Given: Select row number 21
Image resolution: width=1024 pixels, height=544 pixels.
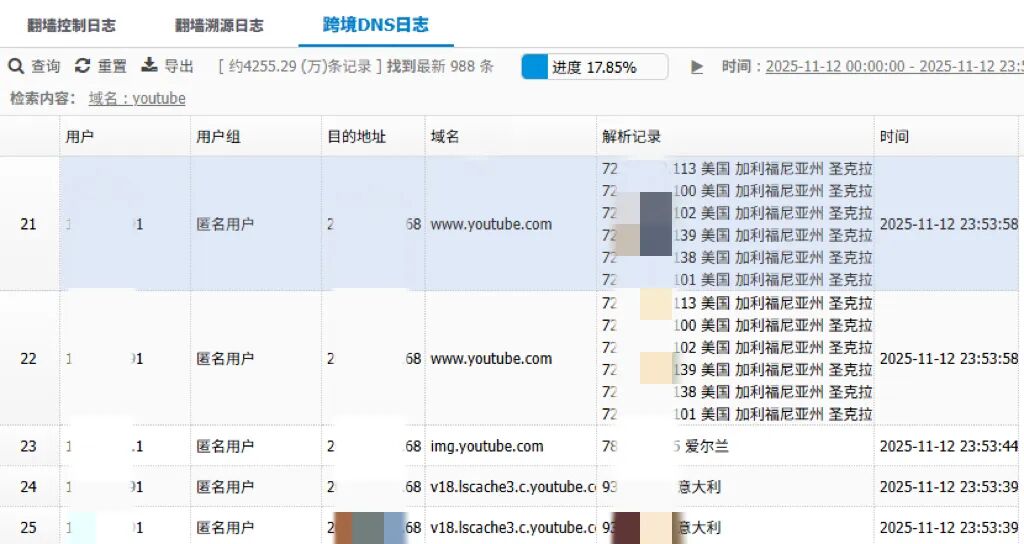Looking at the screenshot, I should [x=28, y=224].
